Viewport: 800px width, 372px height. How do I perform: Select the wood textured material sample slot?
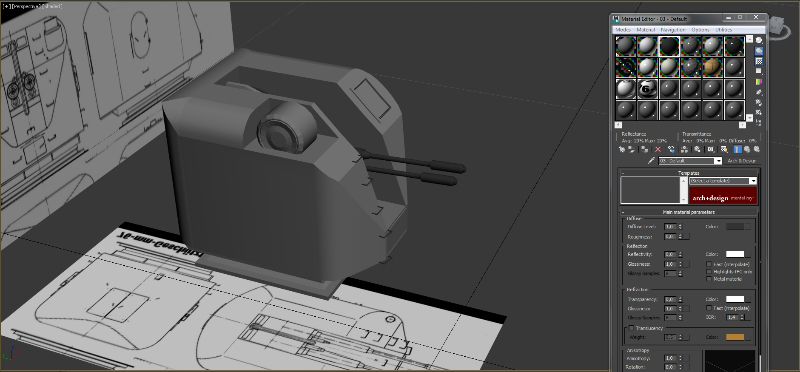pos(712,67)
